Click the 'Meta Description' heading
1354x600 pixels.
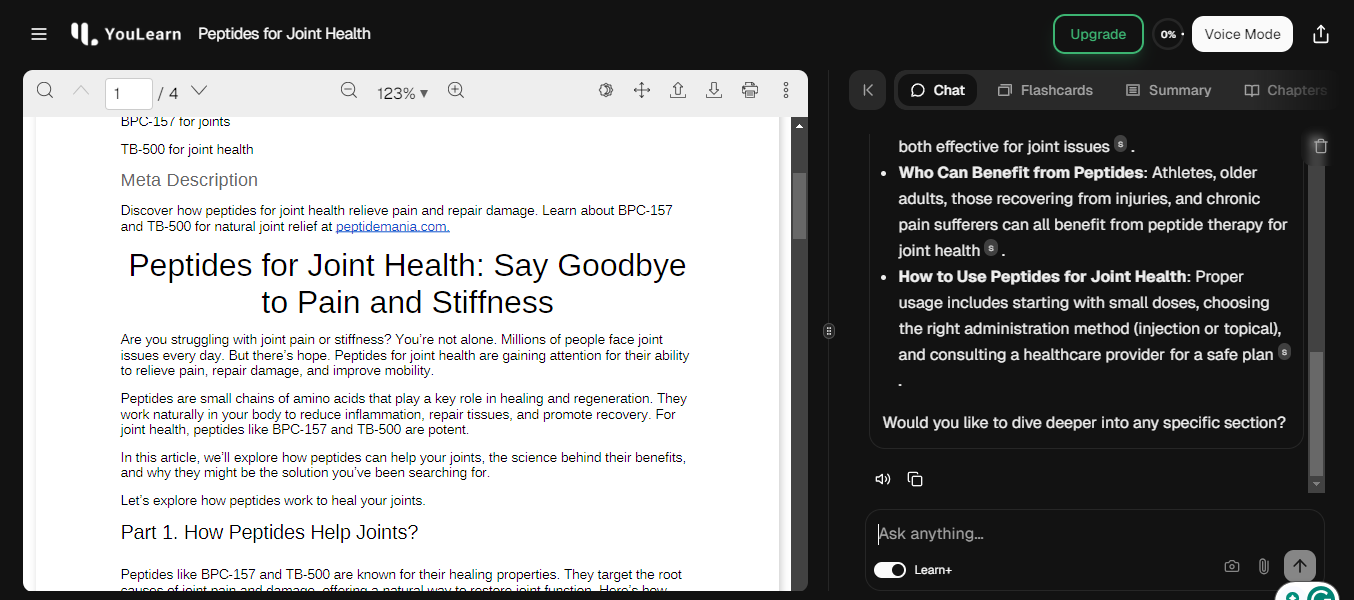tap(189, 180)
